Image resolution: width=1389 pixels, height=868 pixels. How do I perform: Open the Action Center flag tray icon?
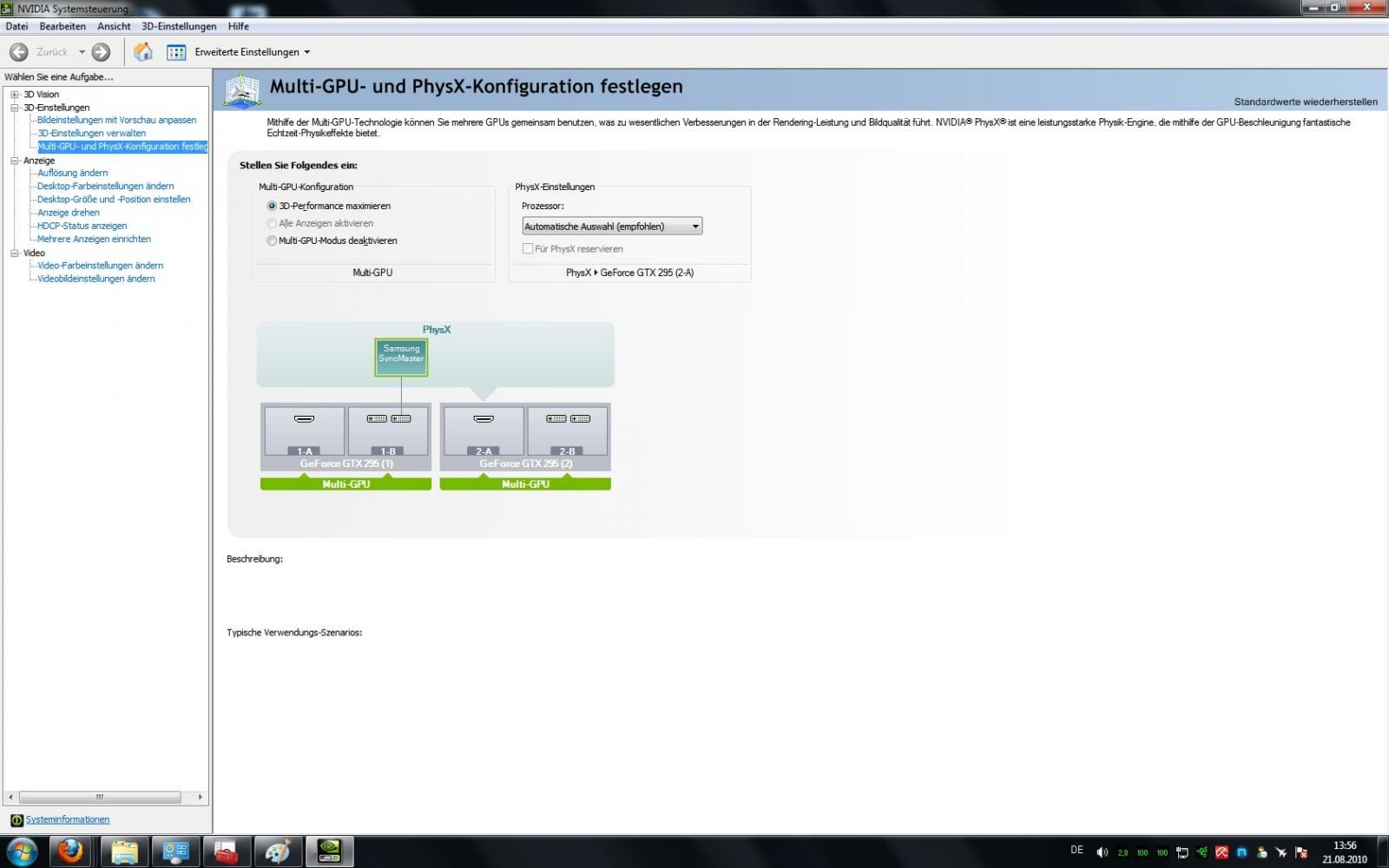(1301, 852)
